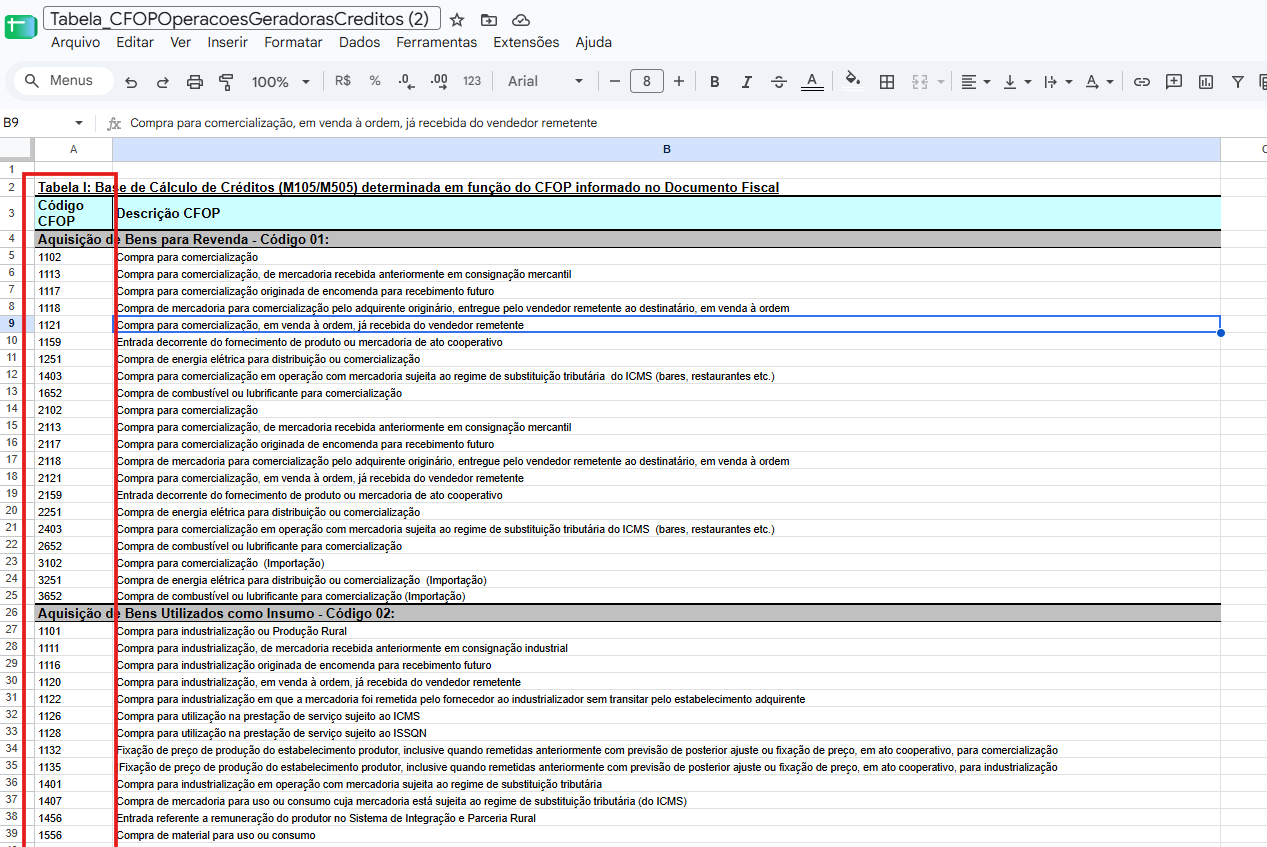Format as currency with R$ button
Viewport: 1267px width, 847px height.
pos(343,81)
